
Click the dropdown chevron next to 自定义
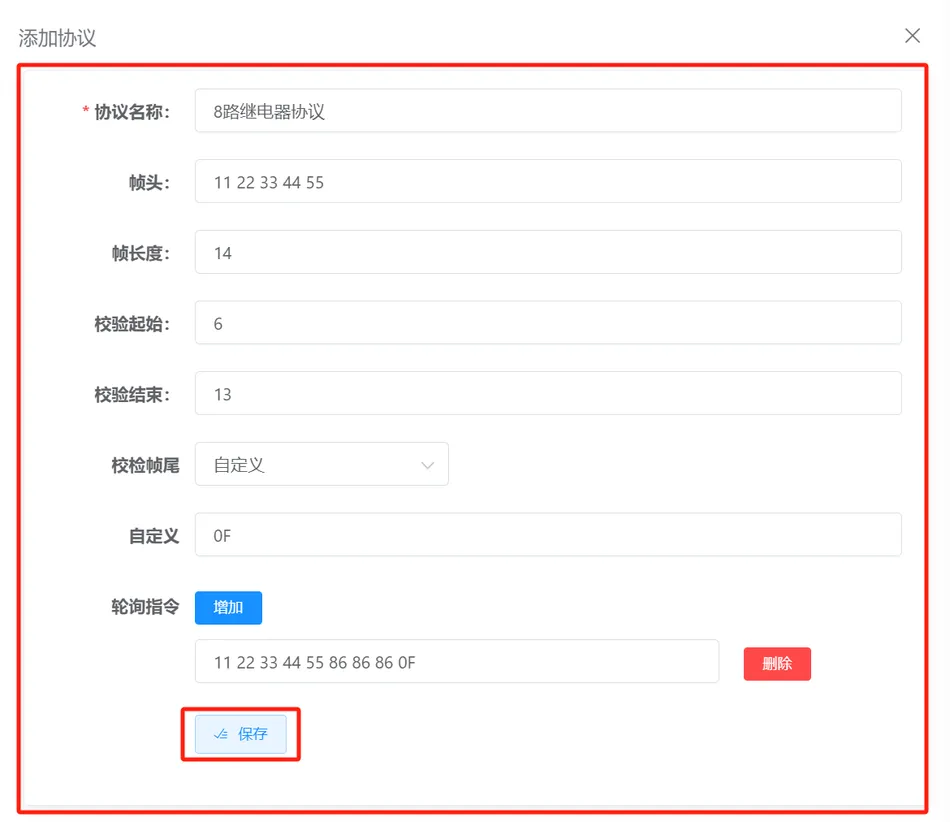coord(428,464)
